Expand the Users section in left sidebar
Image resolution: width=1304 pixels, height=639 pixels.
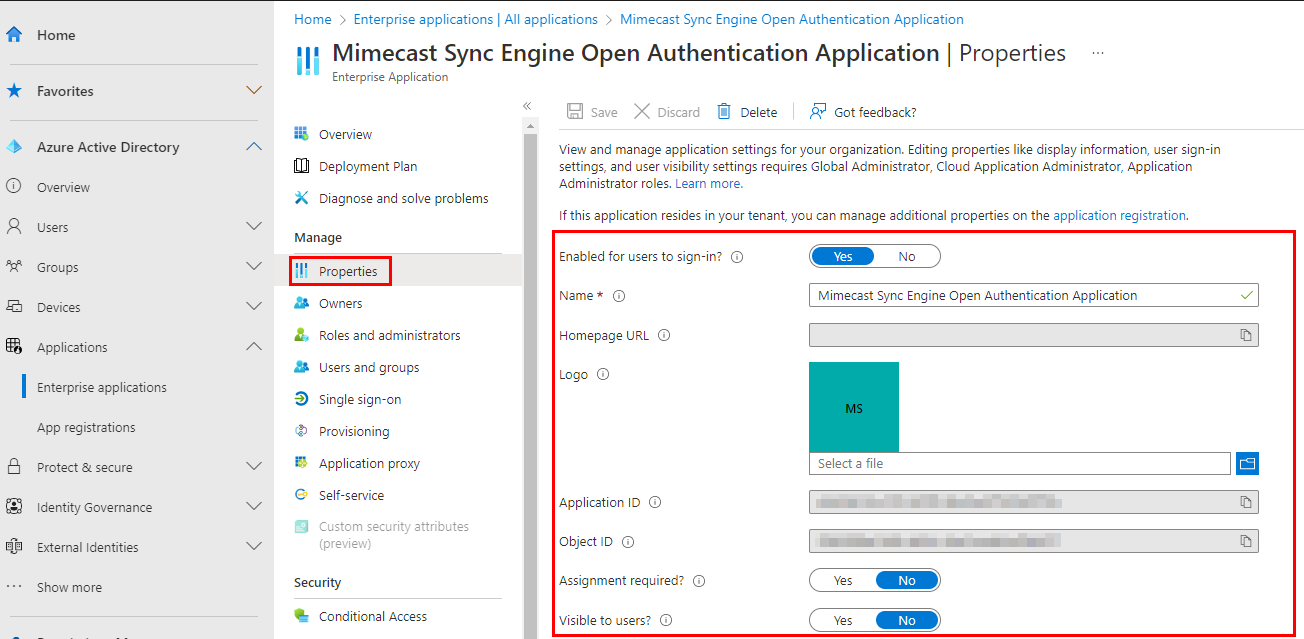[254, 227]
